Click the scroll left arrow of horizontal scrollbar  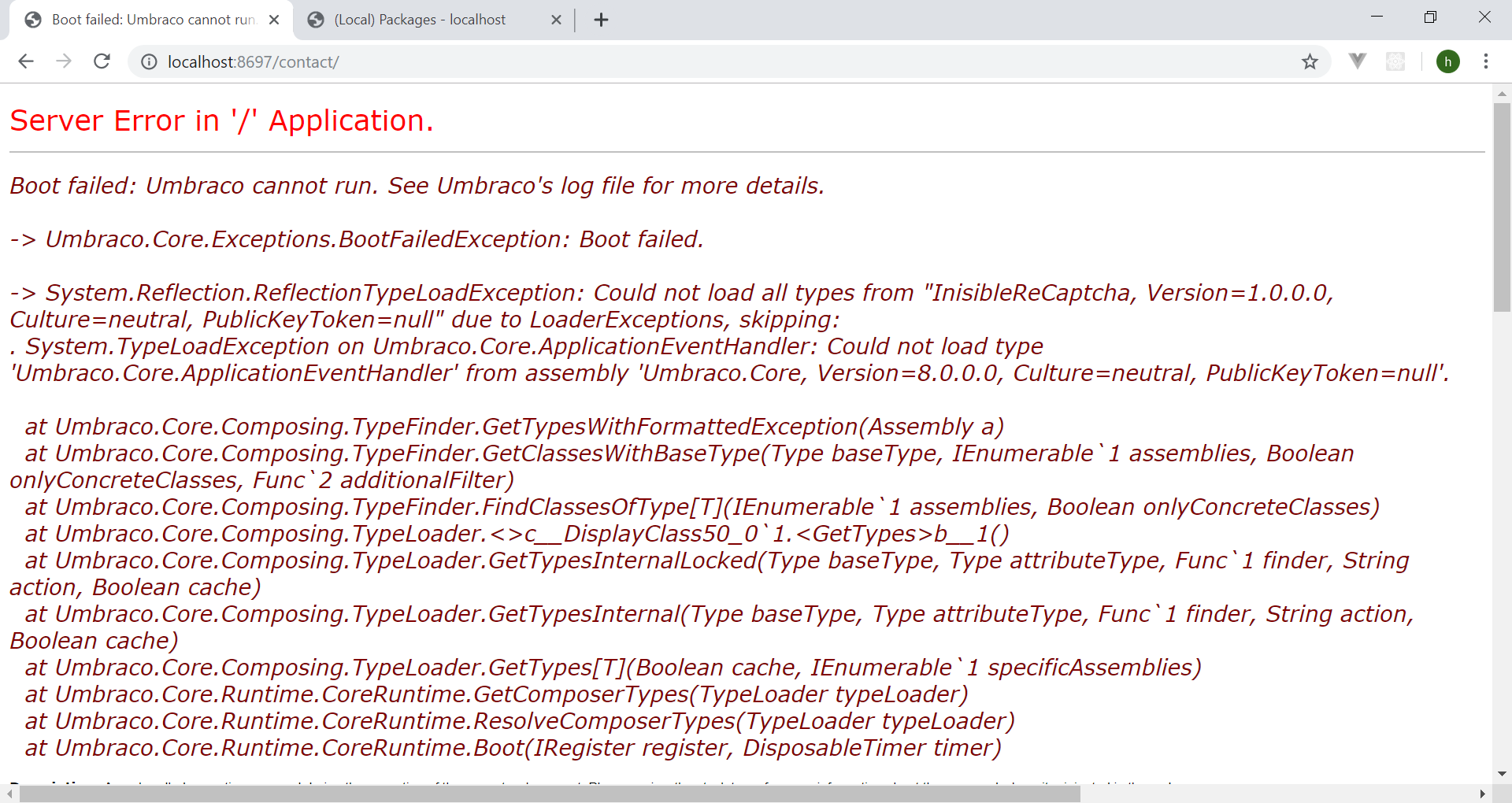tap(9, 794)
